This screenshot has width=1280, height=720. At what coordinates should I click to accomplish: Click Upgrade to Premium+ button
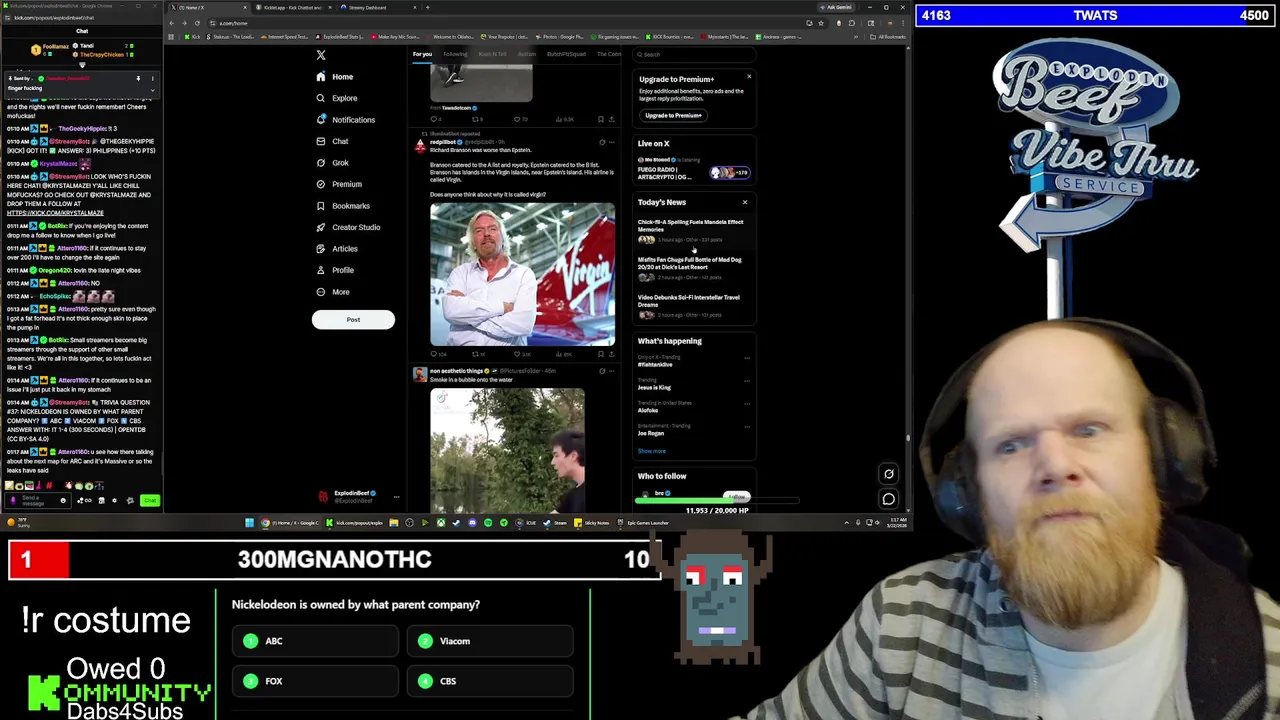point(674,115)
